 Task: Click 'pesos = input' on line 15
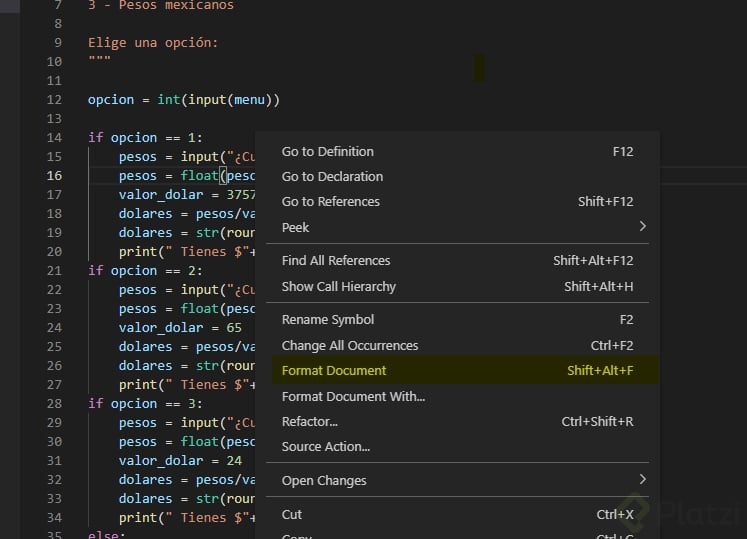pos(169,157)
